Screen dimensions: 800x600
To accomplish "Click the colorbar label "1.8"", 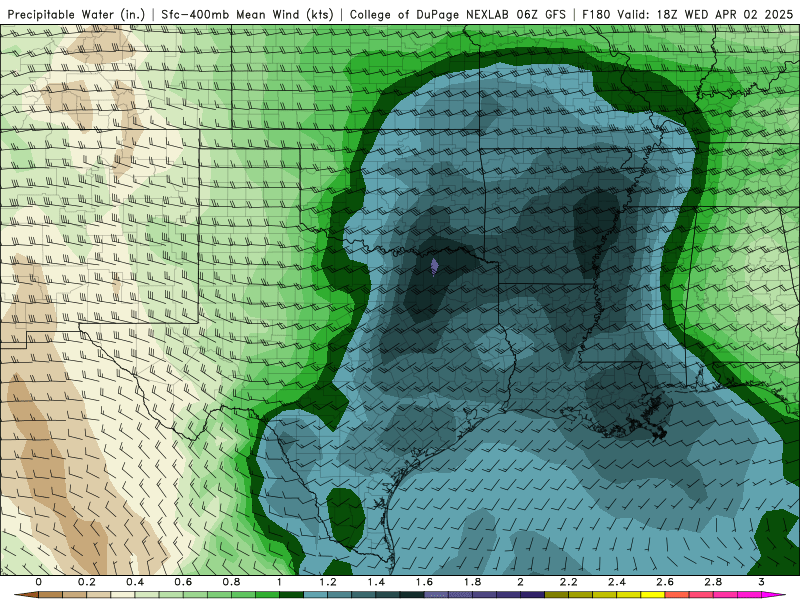I will [x=472, y=582].
